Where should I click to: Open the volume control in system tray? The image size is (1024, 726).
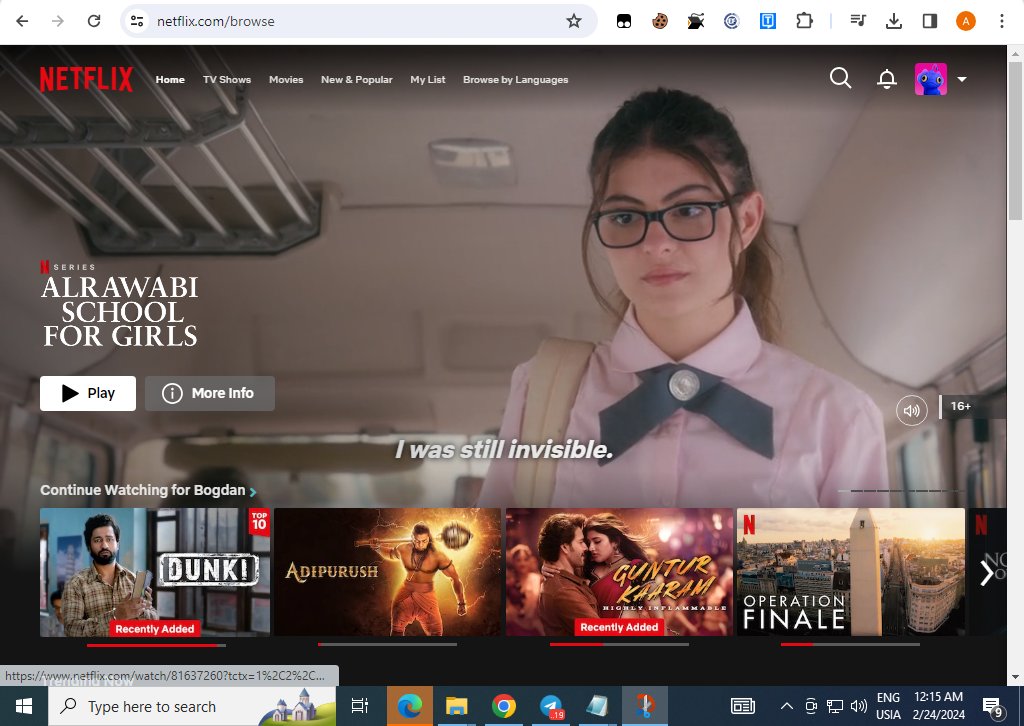(859, 706)
